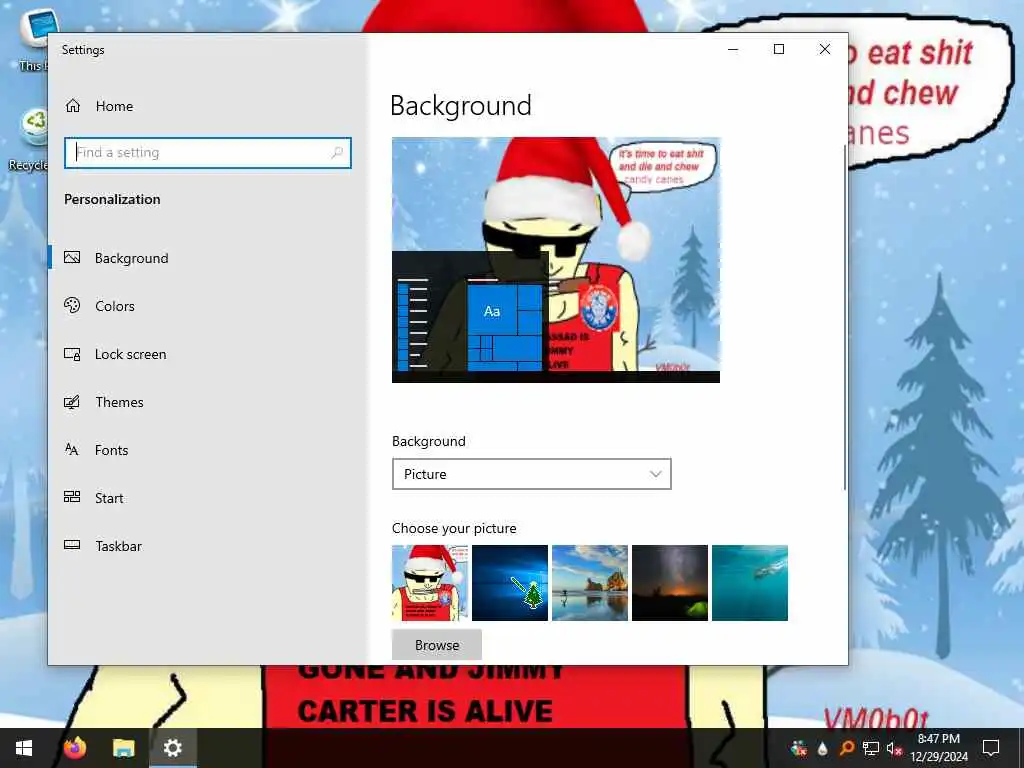Viewport: 1024px width, 768px height.
Task: Click the orange magnifier tray icon
Action: (846, 748)
